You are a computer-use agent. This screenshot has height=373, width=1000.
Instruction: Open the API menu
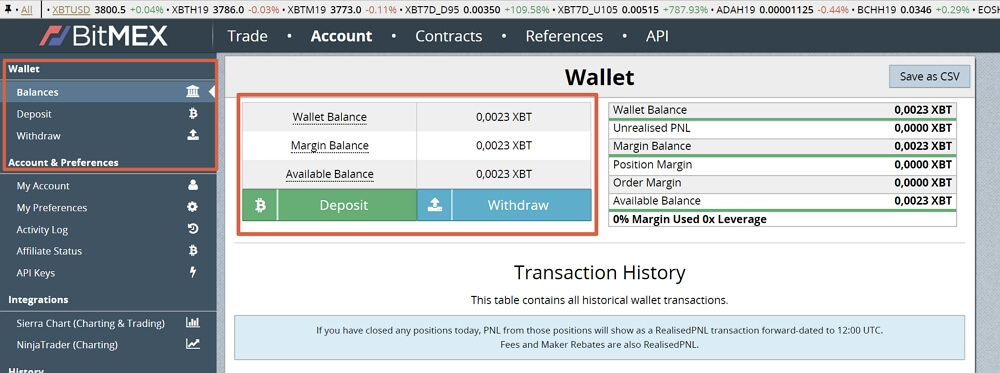pyautogui.click(x=658, y=36)
